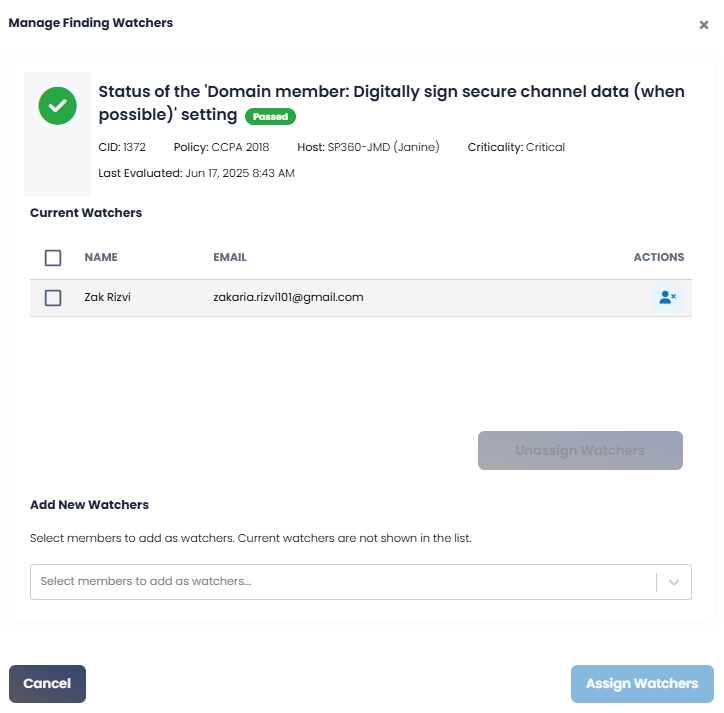This screenshot has width=724, height=713.
Task: Sort by the NAME column header
Action: [101, 257]
